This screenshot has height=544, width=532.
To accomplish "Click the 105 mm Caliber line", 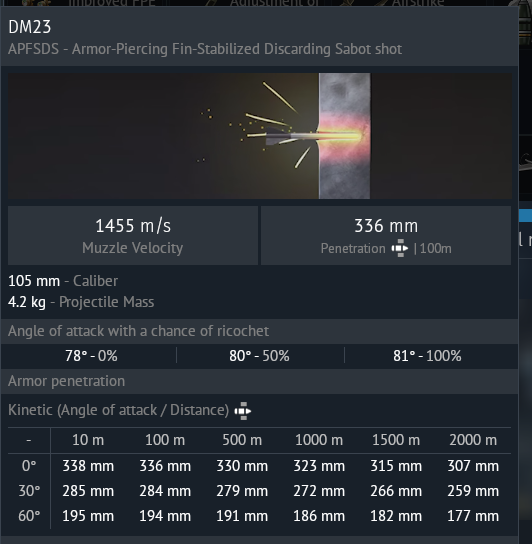I will [63, 281].
